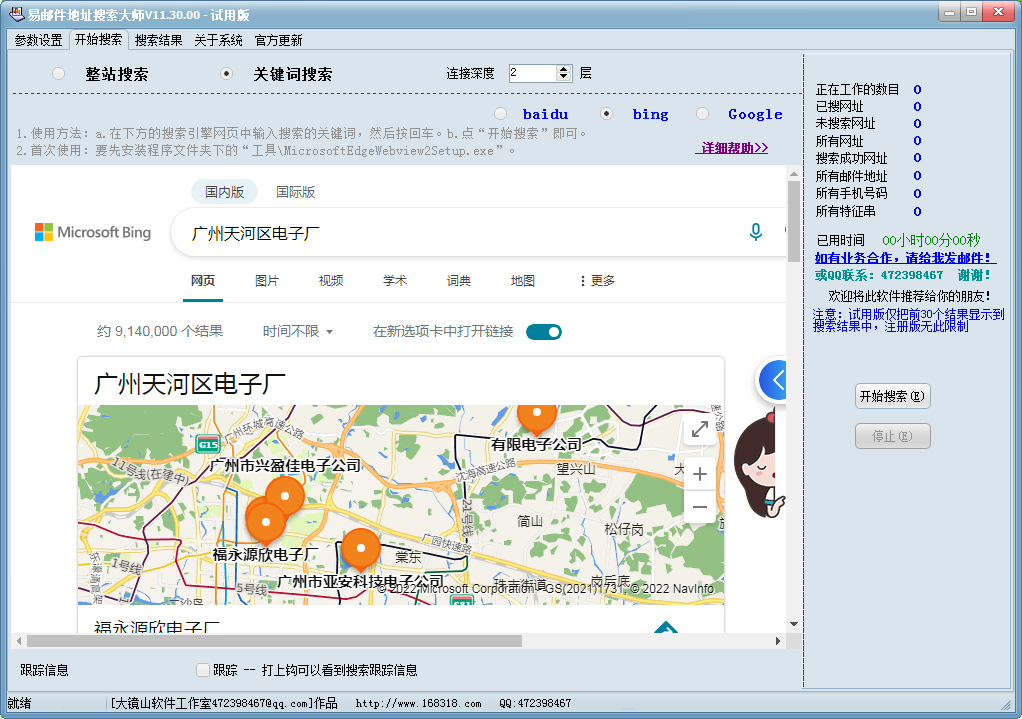The height and width of the screenshot is (719, 1022).
Task: Open 关于系统 tab
Action: click(x=218, y=40)
